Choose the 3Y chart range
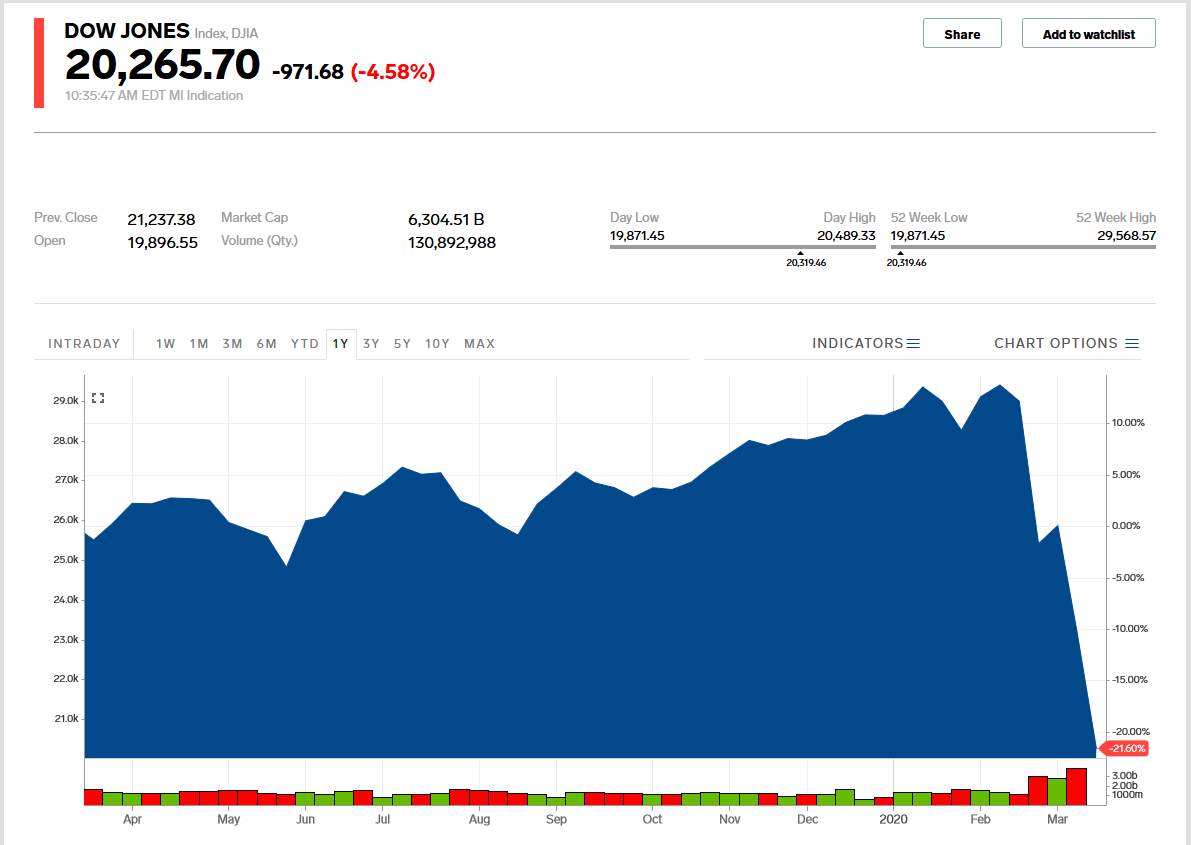 [371, 344]
